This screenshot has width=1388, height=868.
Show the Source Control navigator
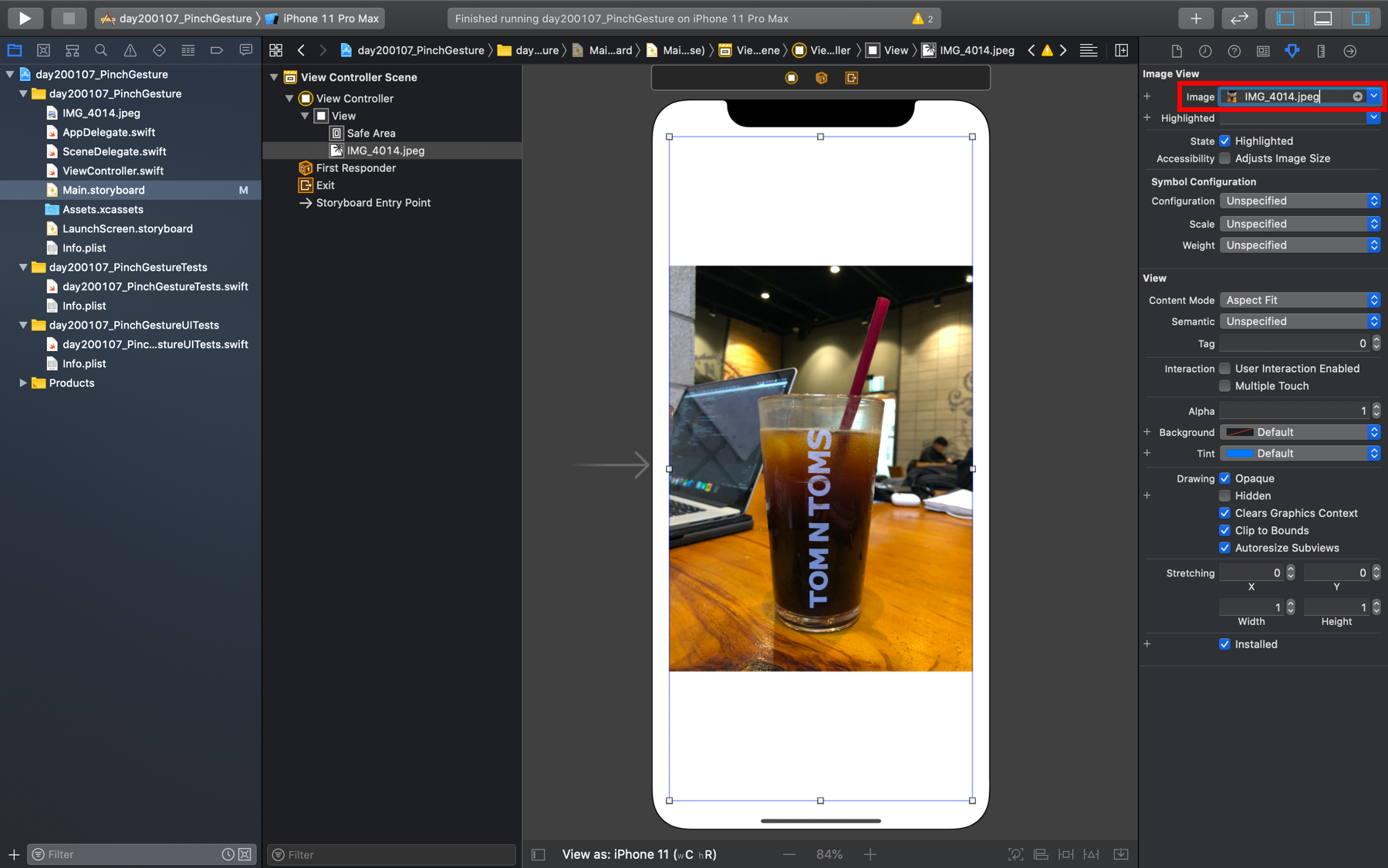pos(43,50)
